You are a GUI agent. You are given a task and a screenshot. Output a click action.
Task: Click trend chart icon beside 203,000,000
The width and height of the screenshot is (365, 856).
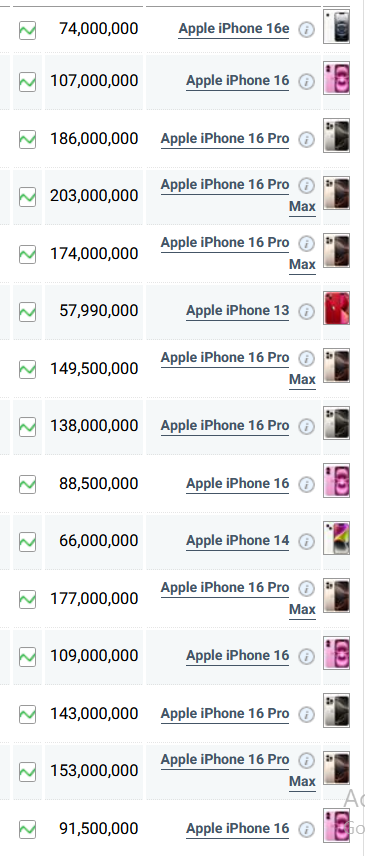27,197
